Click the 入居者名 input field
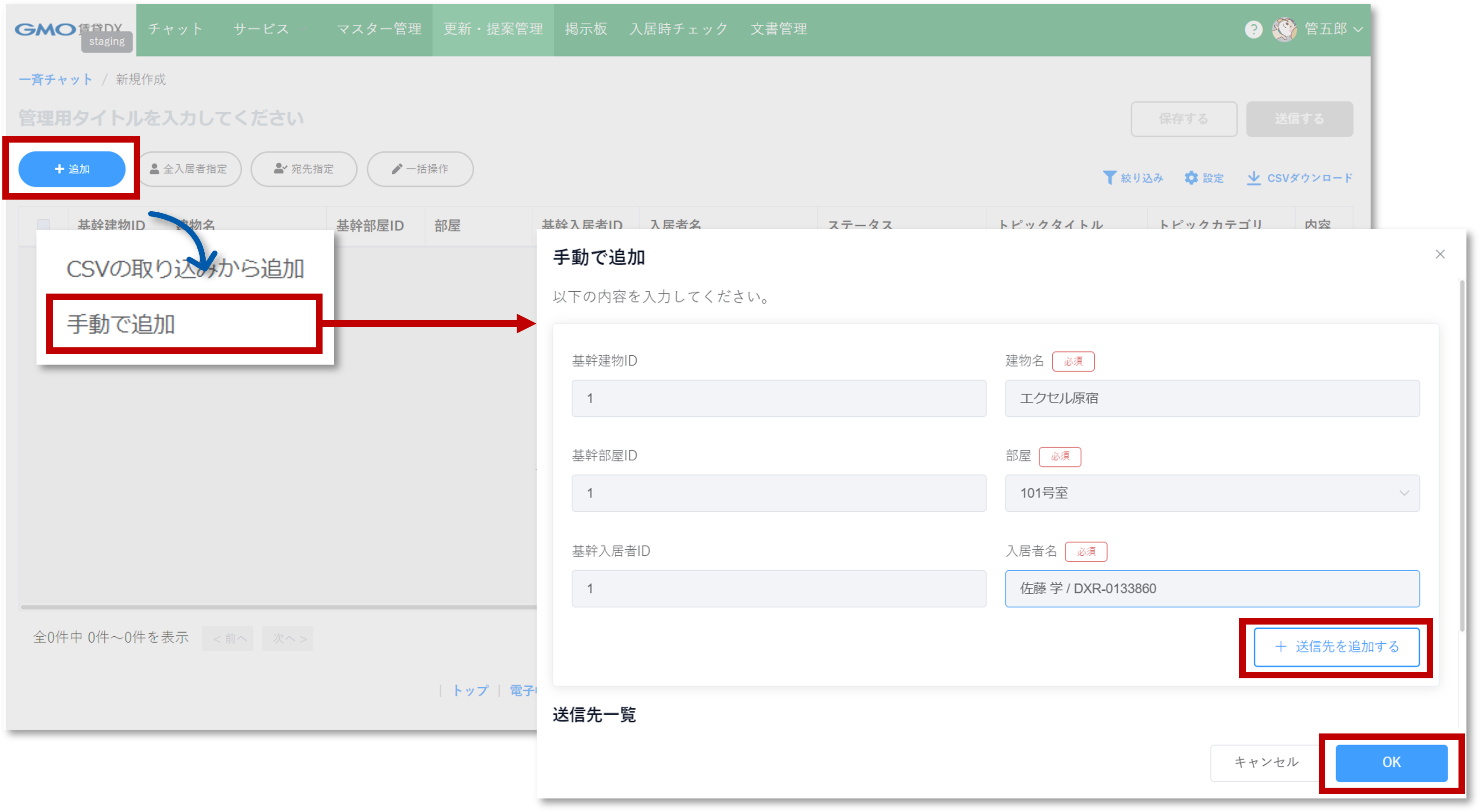Screen dimensions: 1480x812 [x=1212, y=589]
